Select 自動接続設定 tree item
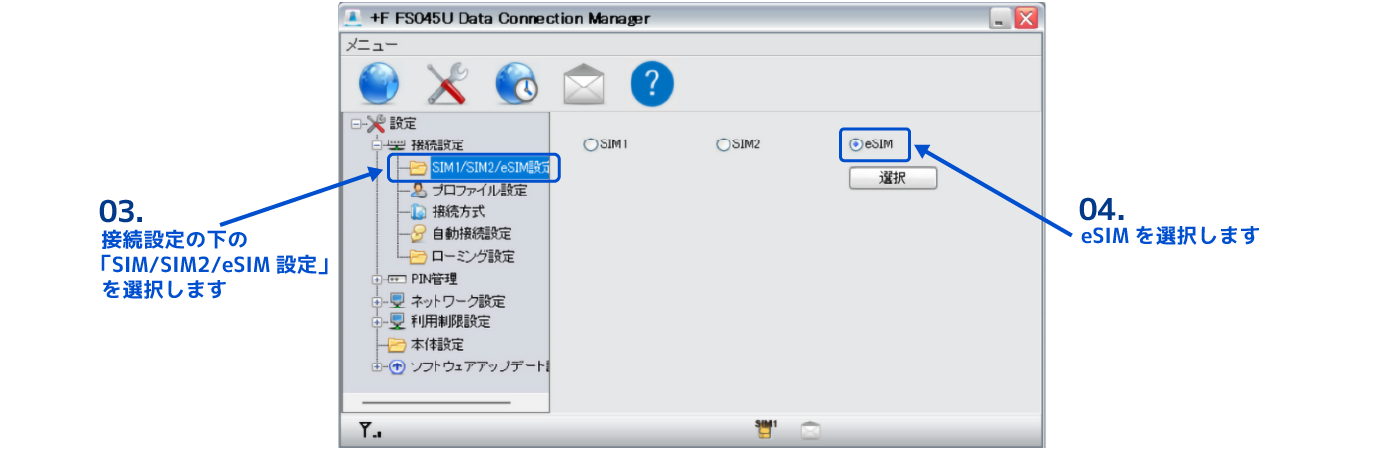Viewport: 1385px width, 450px height. pyautogui.click(x=472, y=234)
